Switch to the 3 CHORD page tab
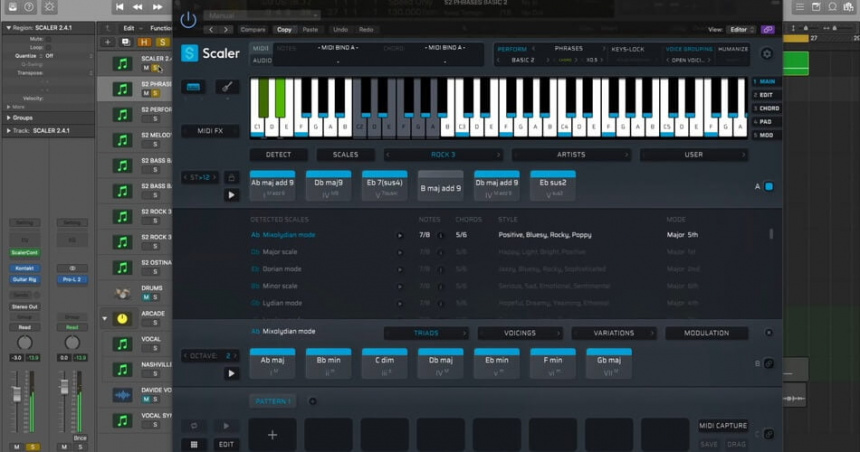The image size is (860, 452). pos(766,108)
